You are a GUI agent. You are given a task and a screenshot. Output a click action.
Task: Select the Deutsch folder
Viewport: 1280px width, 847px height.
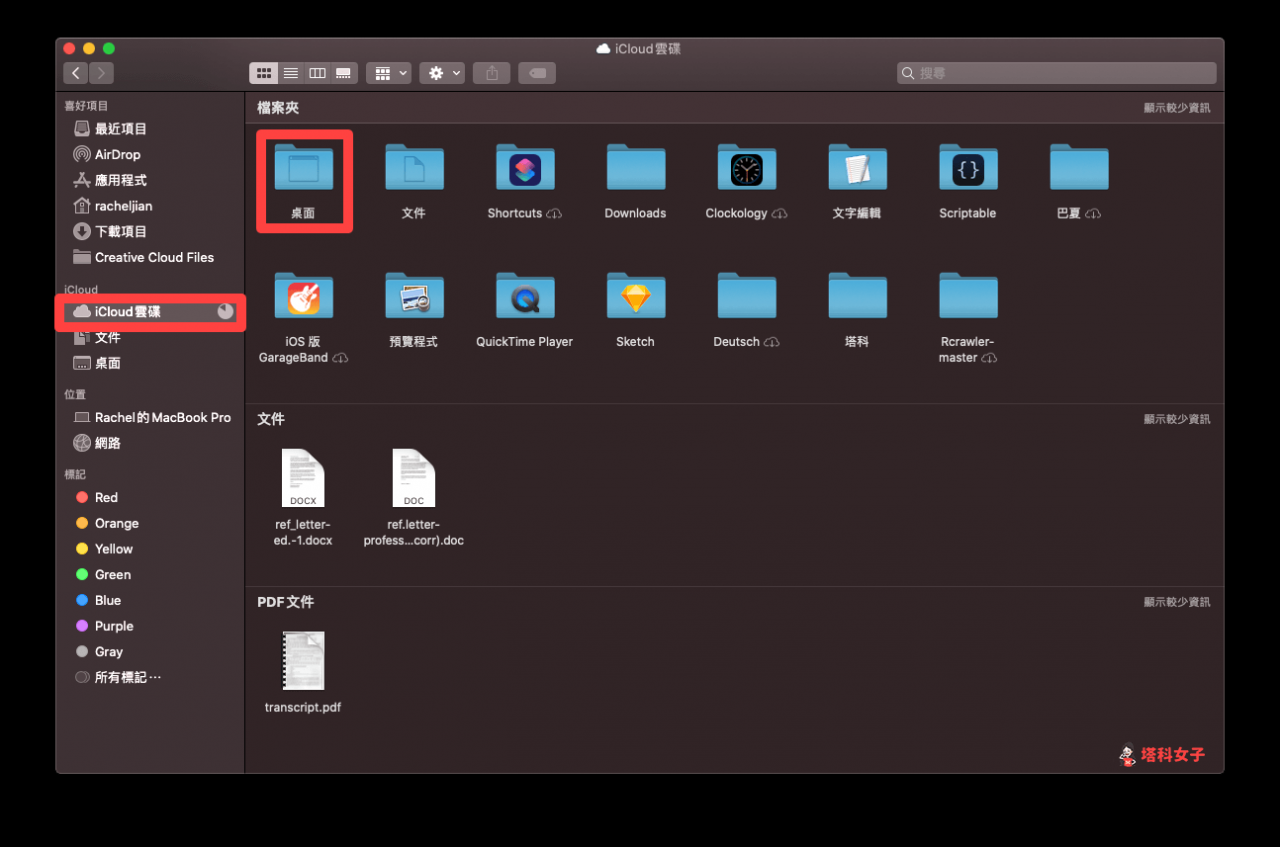point(746,295)
